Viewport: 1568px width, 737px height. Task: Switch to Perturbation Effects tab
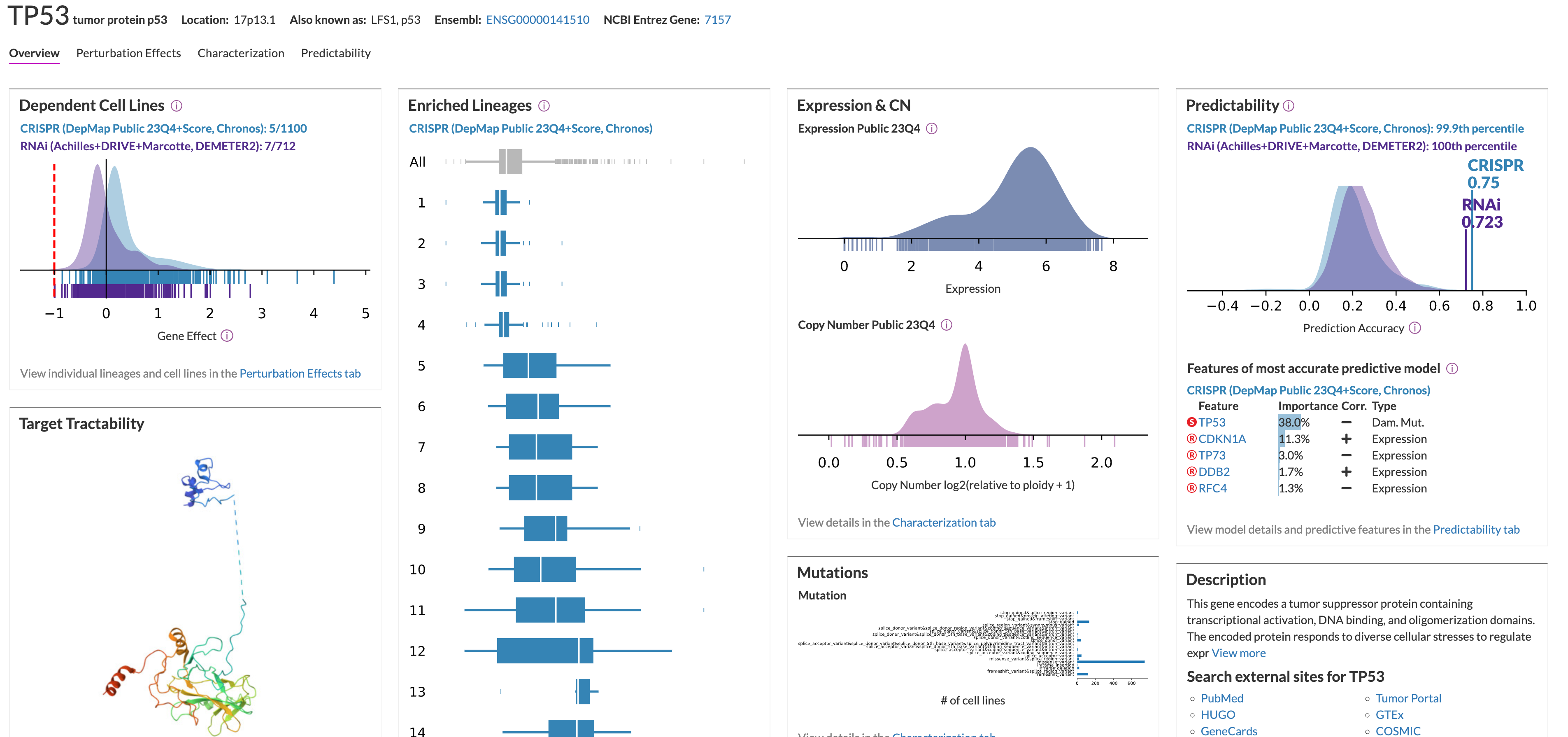[128, 53]
